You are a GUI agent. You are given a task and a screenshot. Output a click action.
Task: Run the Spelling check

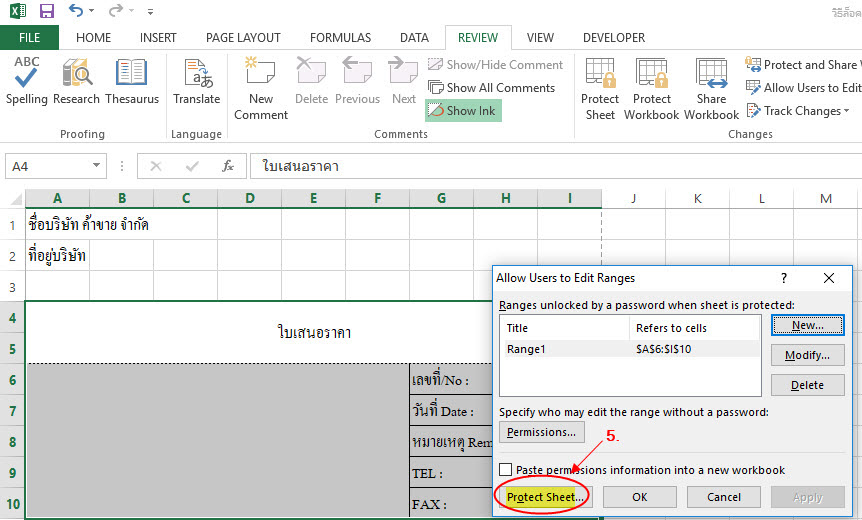[26, 81]
